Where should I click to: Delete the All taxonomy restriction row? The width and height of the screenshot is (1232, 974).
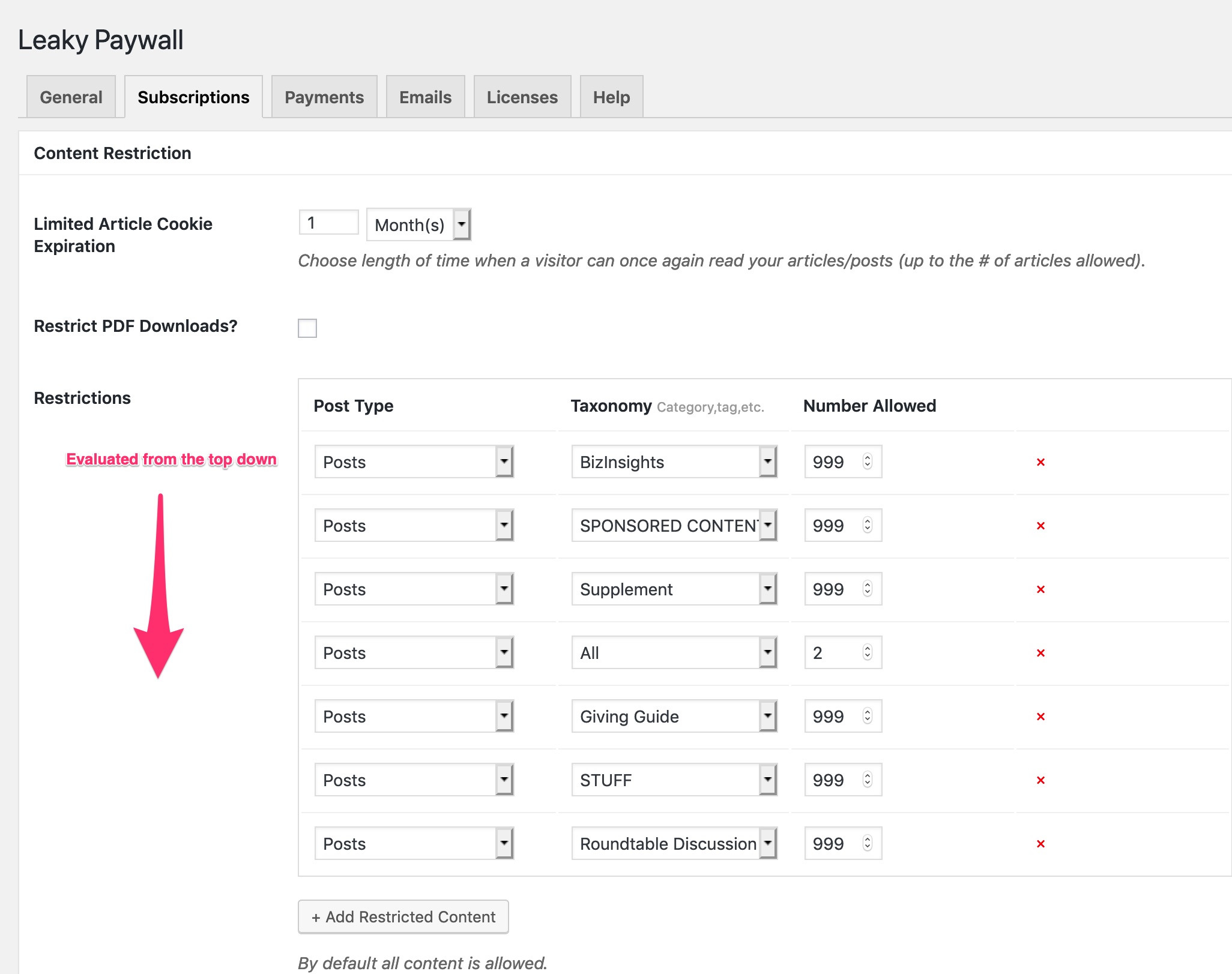click(x=1040, y=653)
